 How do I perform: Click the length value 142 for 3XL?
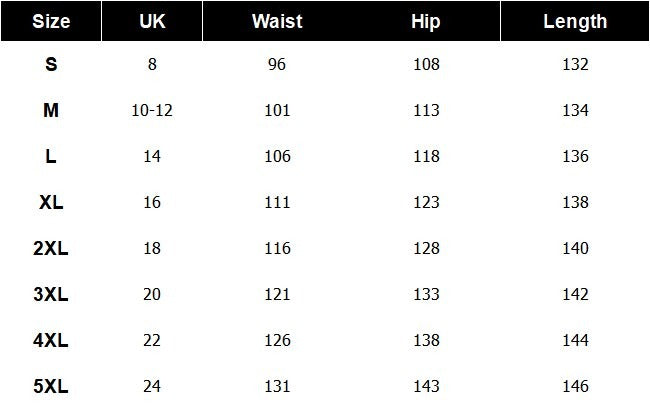click(575, 295)
